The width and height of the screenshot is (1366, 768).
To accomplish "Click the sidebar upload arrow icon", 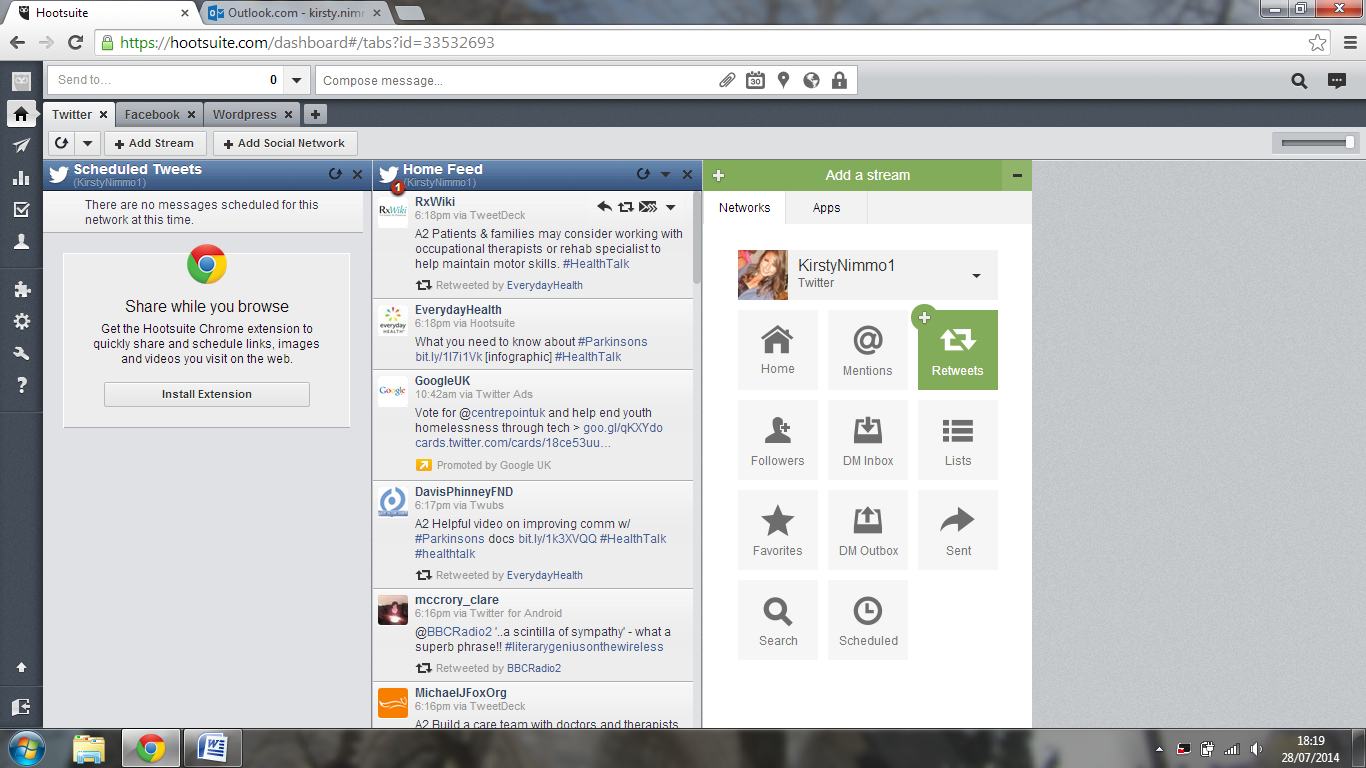I will (x=21, y=667).
